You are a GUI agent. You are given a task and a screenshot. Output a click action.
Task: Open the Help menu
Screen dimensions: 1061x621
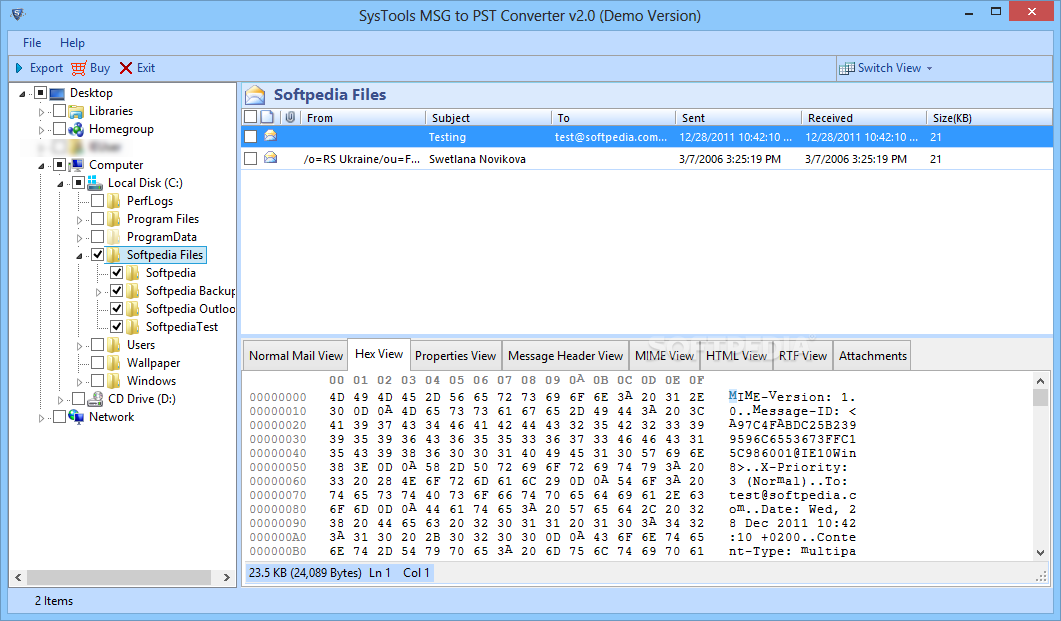pyautogui.click(x=72, y=43)
